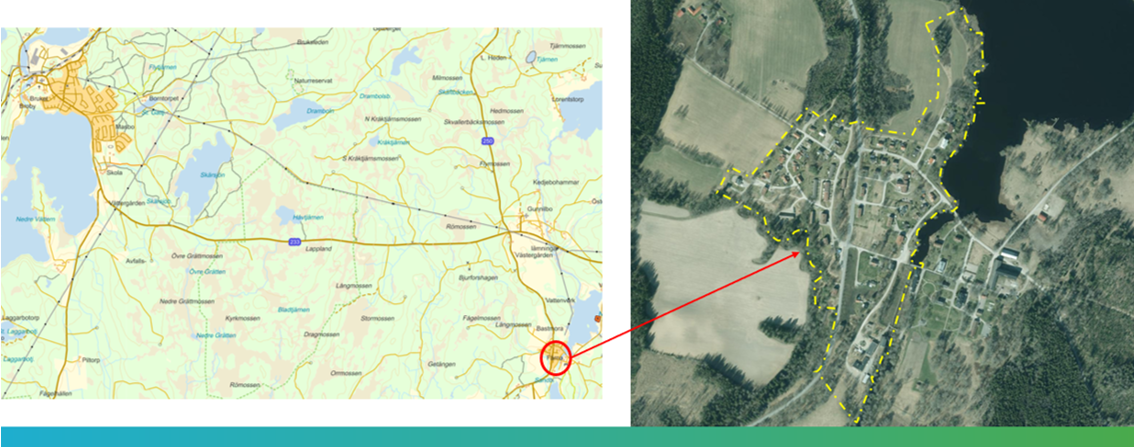
Task: Click the blue road 233 shield
Action: point(294,242)
